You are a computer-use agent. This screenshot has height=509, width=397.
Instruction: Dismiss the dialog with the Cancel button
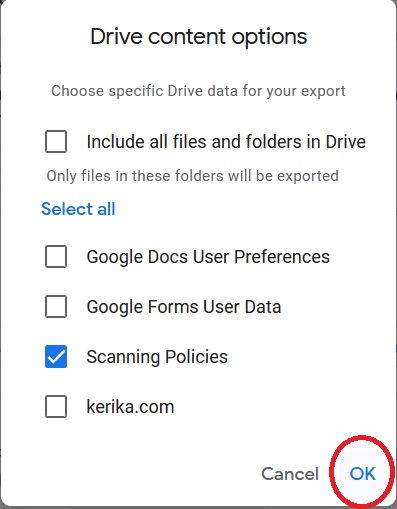(x=290, y=473)
